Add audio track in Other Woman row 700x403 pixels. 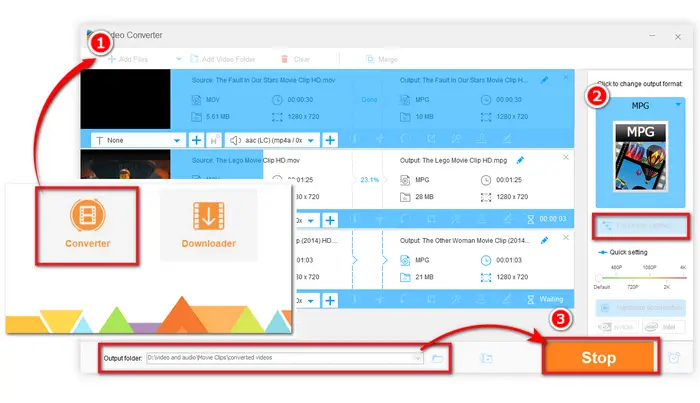[330, 300]
